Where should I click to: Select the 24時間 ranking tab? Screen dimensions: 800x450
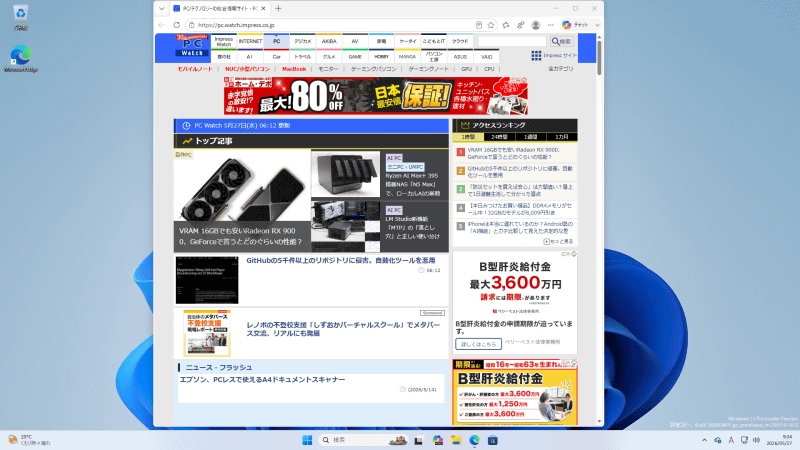499,137
